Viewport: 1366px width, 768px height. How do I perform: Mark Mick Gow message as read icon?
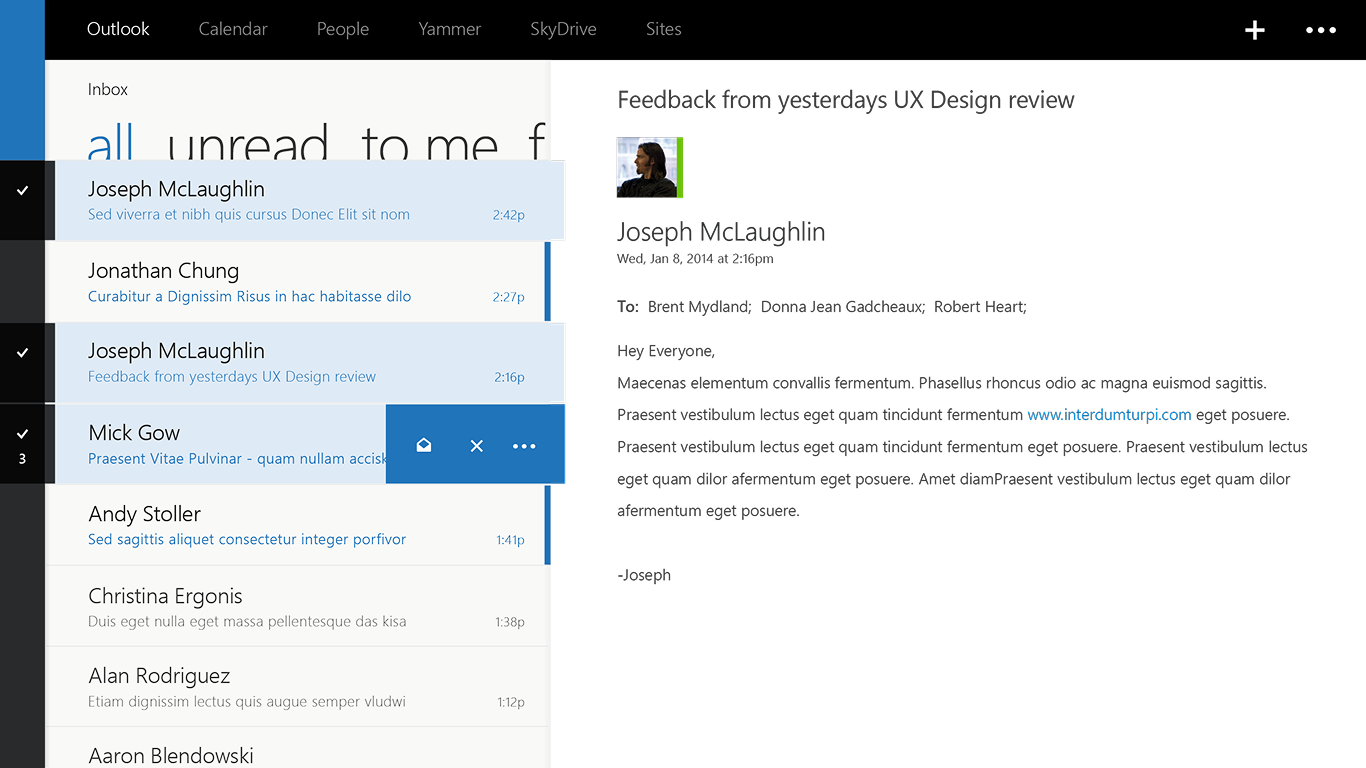[x=424, y=445]
